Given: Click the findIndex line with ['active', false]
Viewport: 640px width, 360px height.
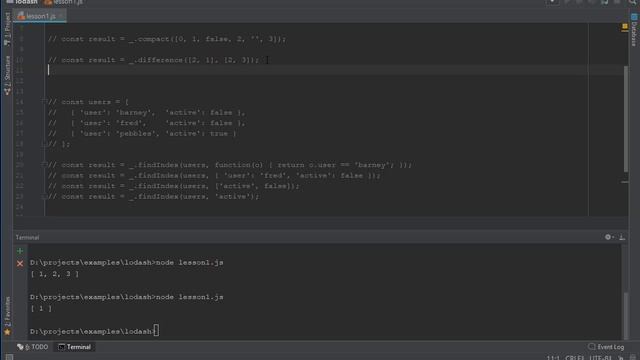Looking at the screenshot, I should 174,186.
